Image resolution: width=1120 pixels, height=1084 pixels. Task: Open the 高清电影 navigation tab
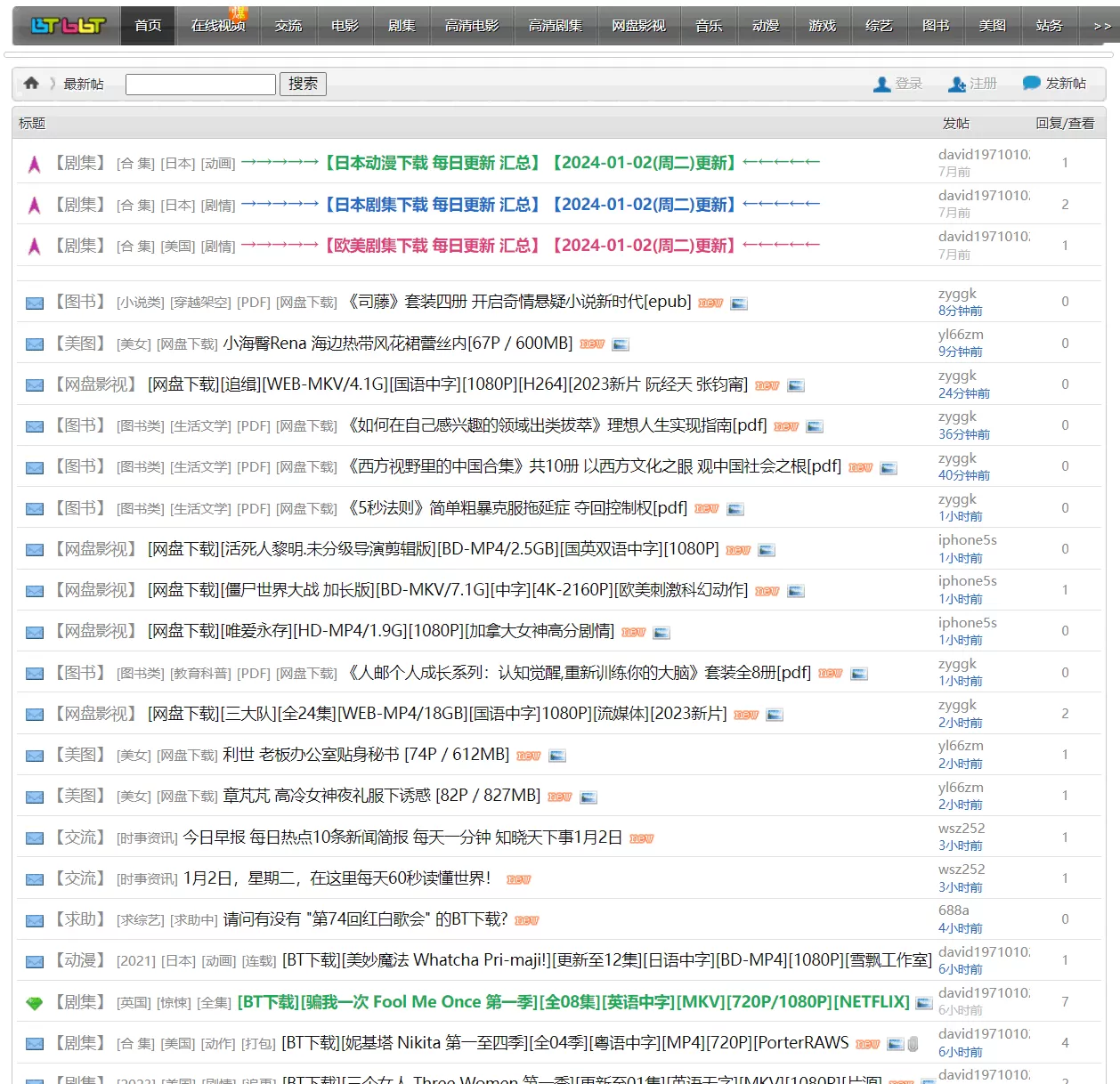(472, 26)
